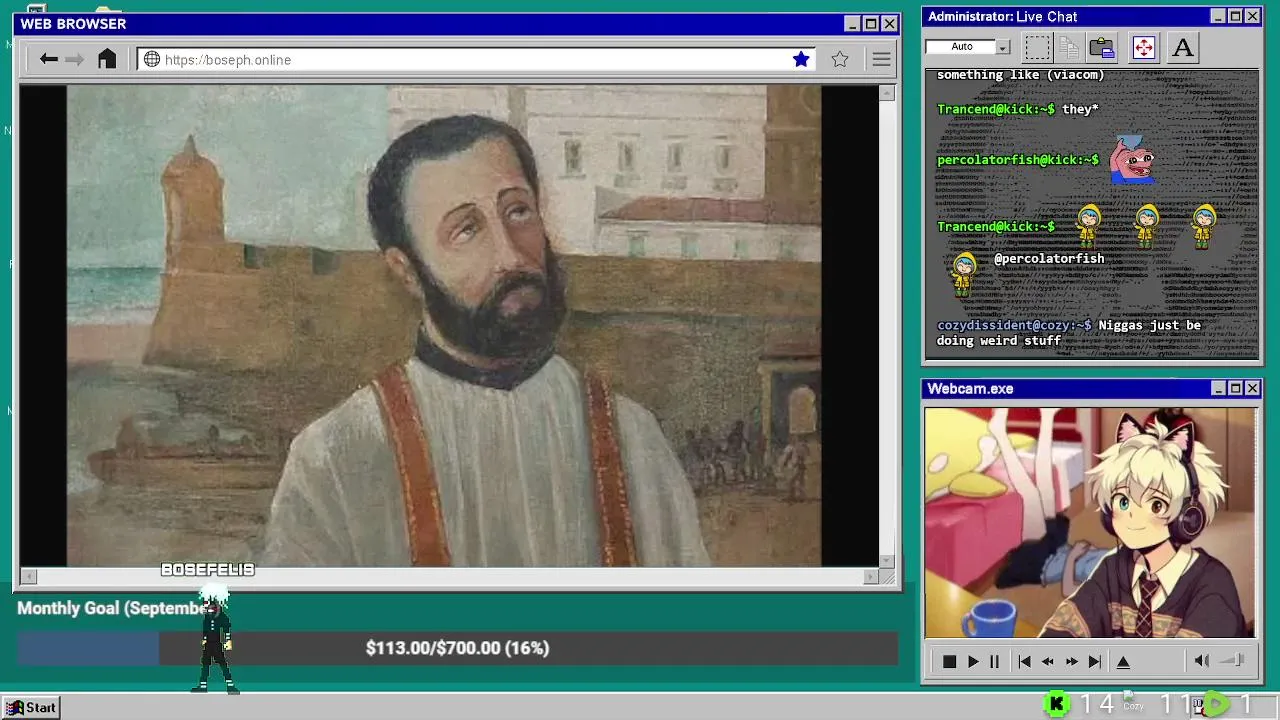Screen dimensions: 1280x720
Task: Click the paste clipboard icon in Live Chat
Action: [x=1102, y=47]
